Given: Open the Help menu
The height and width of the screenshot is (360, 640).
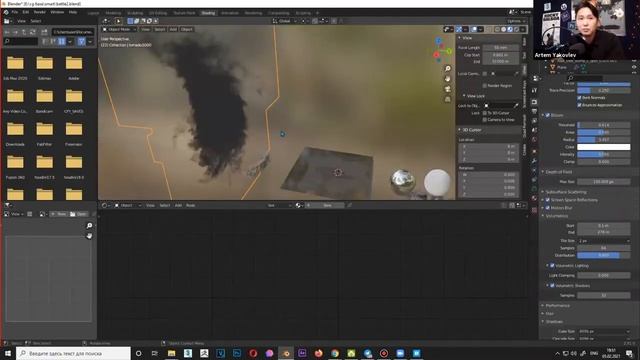Looking at the screenshot, I should tap(73, 12).
